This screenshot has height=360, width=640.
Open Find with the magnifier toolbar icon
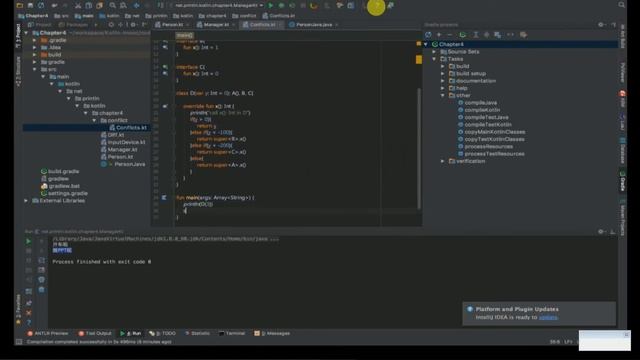pos(112,6)
